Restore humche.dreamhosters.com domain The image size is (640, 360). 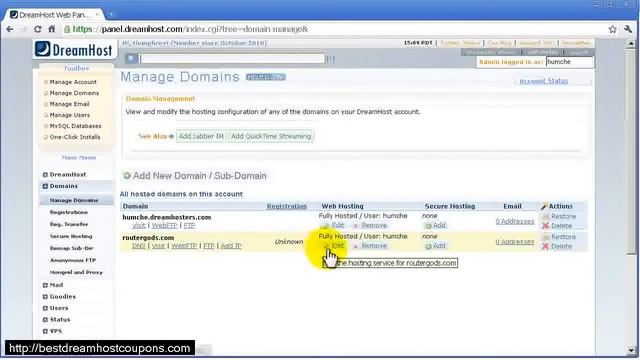[559, 217]
